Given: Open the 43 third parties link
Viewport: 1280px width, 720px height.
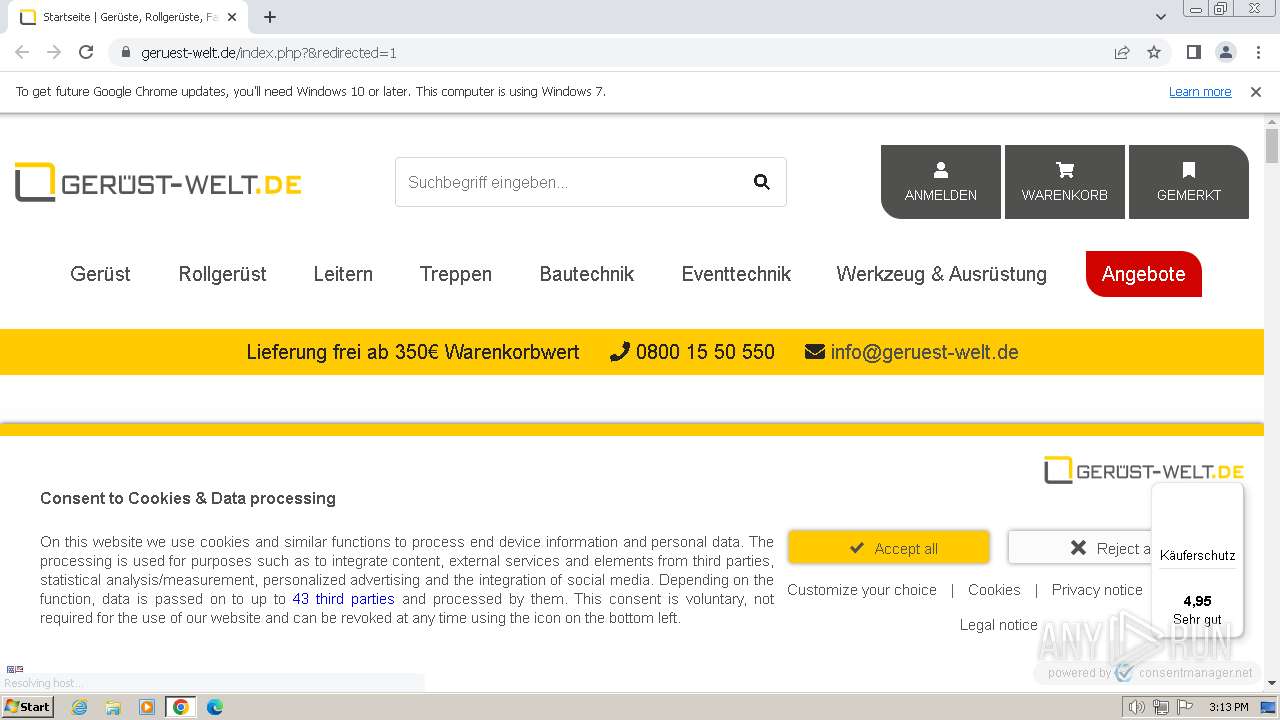Looking at the screenshot, I should coord(343,599).
